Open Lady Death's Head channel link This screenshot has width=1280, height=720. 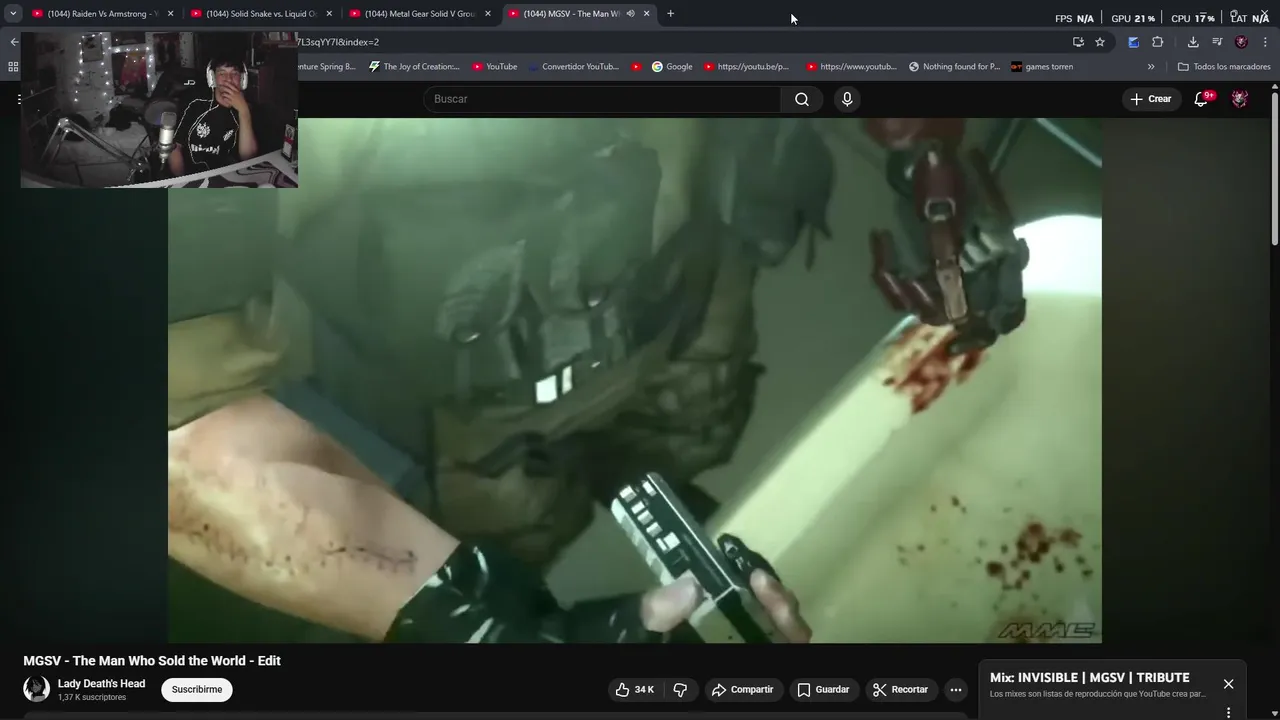(x=101, y=684)
